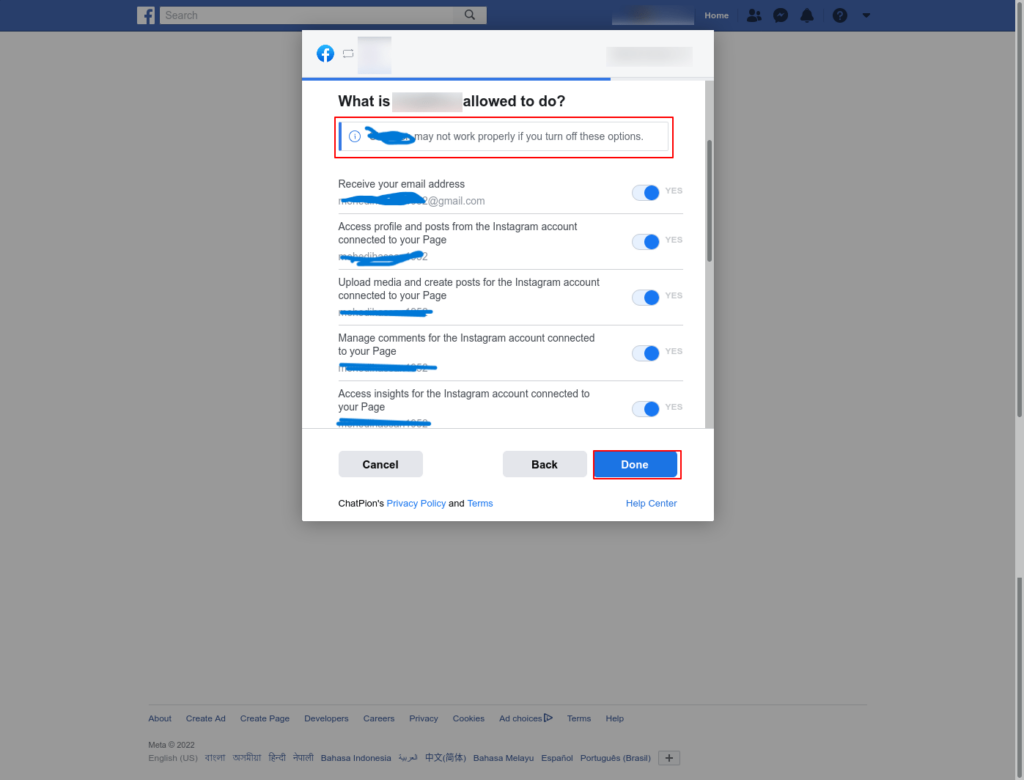Open the Friend Requests icon
The image size is (1024, 780).
click(754, 15)
